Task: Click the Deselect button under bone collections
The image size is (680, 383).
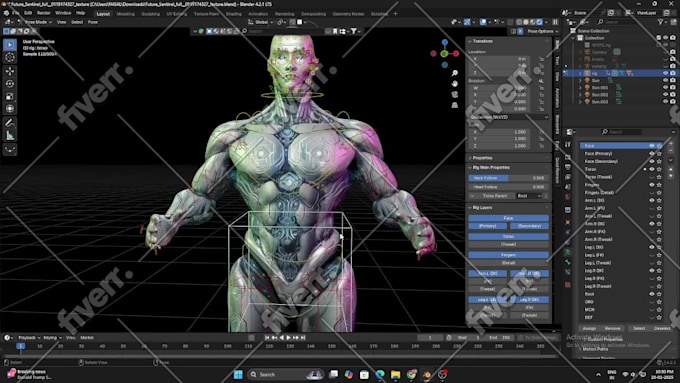Action: pyautogui.click(x=662, y=328)
